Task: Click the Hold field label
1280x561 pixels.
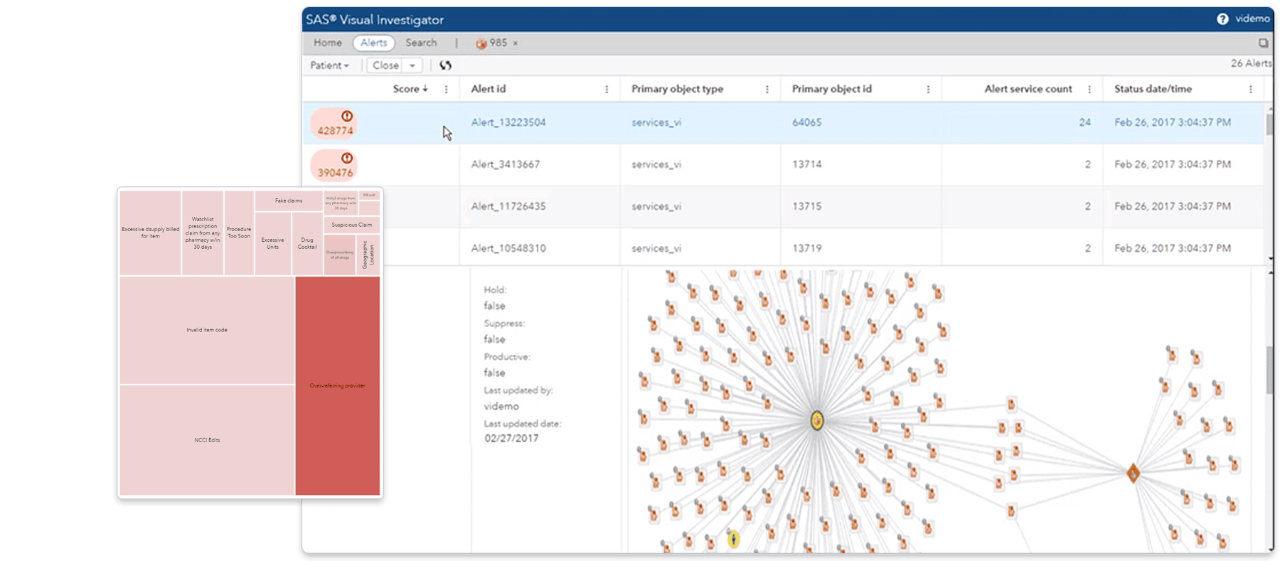Action: coord(495,290)
